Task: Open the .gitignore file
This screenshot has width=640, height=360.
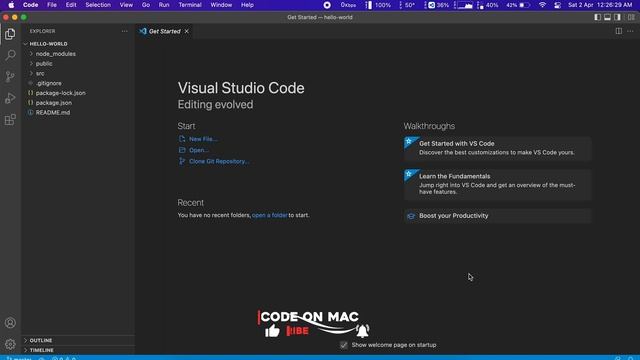Action: (48, 83)
